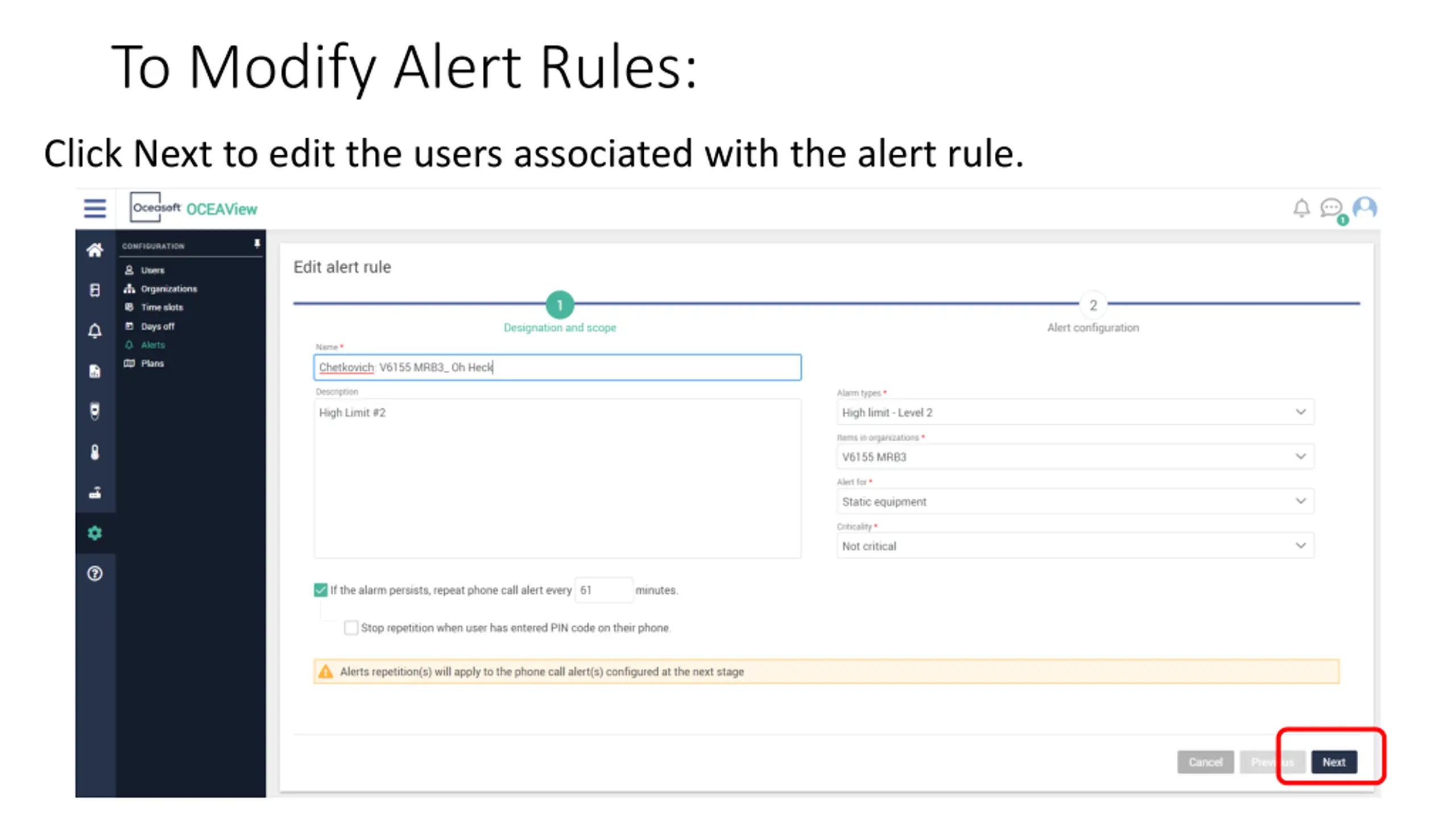Open Time slots in the Configuration menu
1456x819 pixels.
(x=154, y=307)
